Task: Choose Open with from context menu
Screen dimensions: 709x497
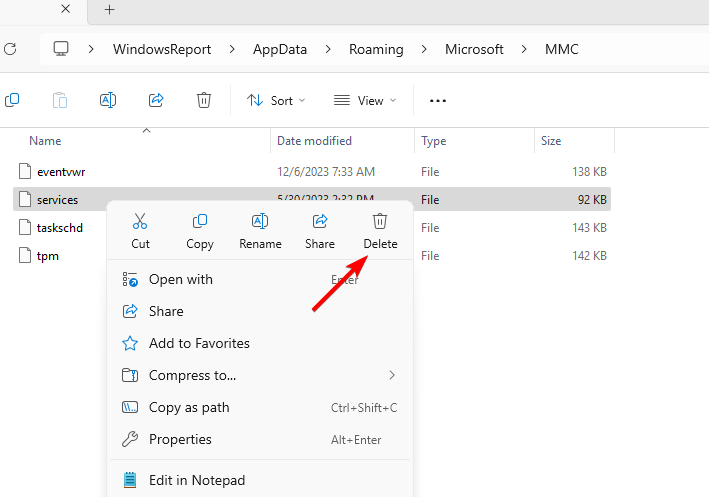Action: coord(181,279)
